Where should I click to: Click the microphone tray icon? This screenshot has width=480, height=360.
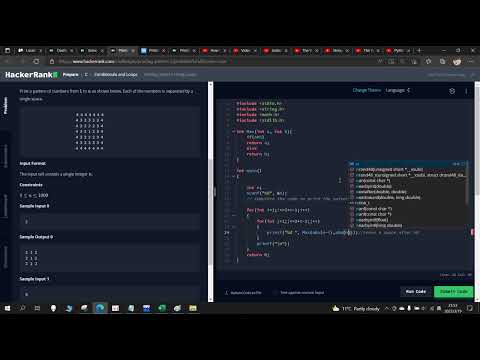409,308
